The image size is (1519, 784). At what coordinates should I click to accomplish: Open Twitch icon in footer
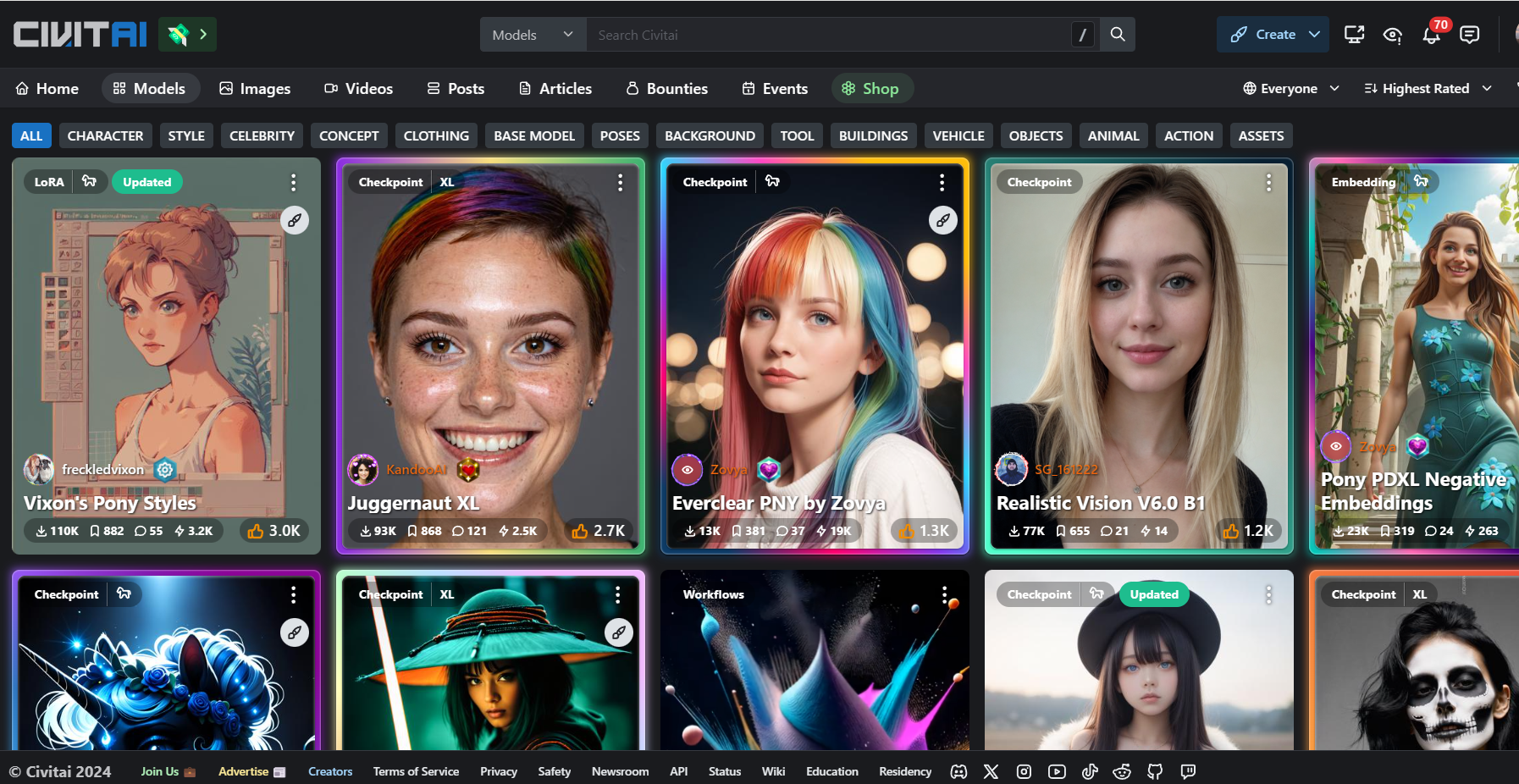coord(1188,771)
